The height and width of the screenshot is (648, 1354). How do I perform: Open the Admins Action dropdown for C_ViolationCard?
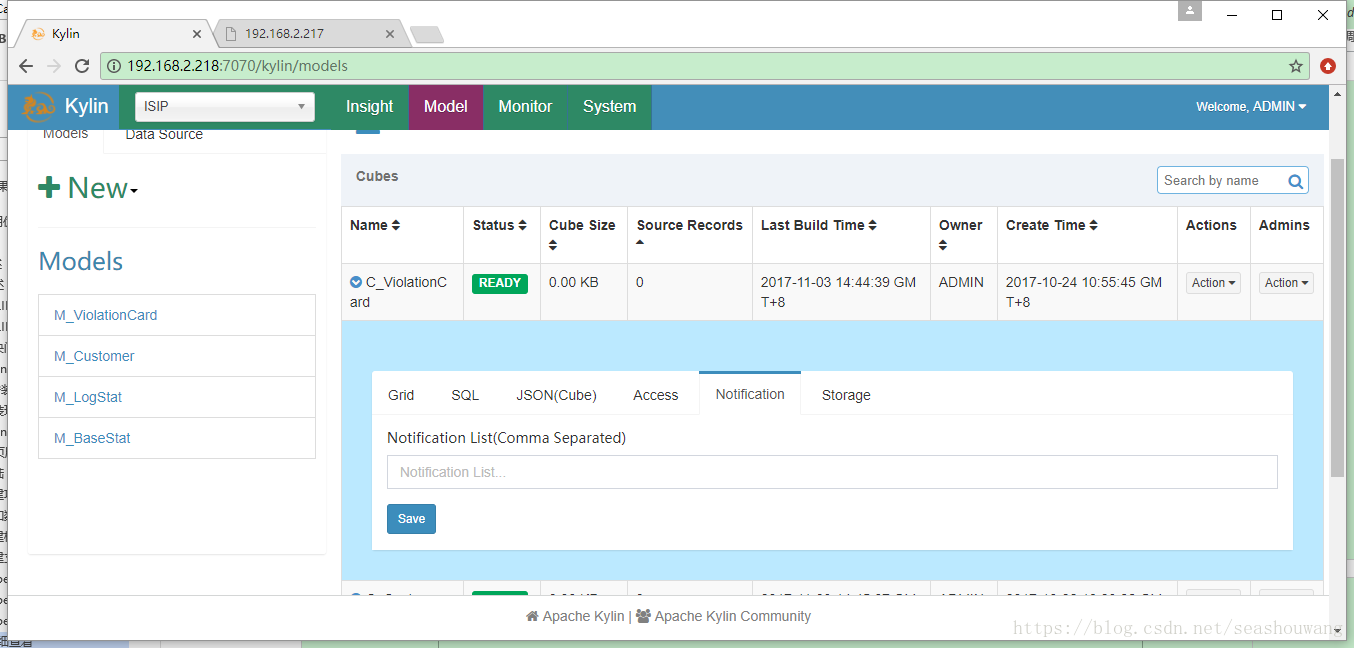(1286, 283)
